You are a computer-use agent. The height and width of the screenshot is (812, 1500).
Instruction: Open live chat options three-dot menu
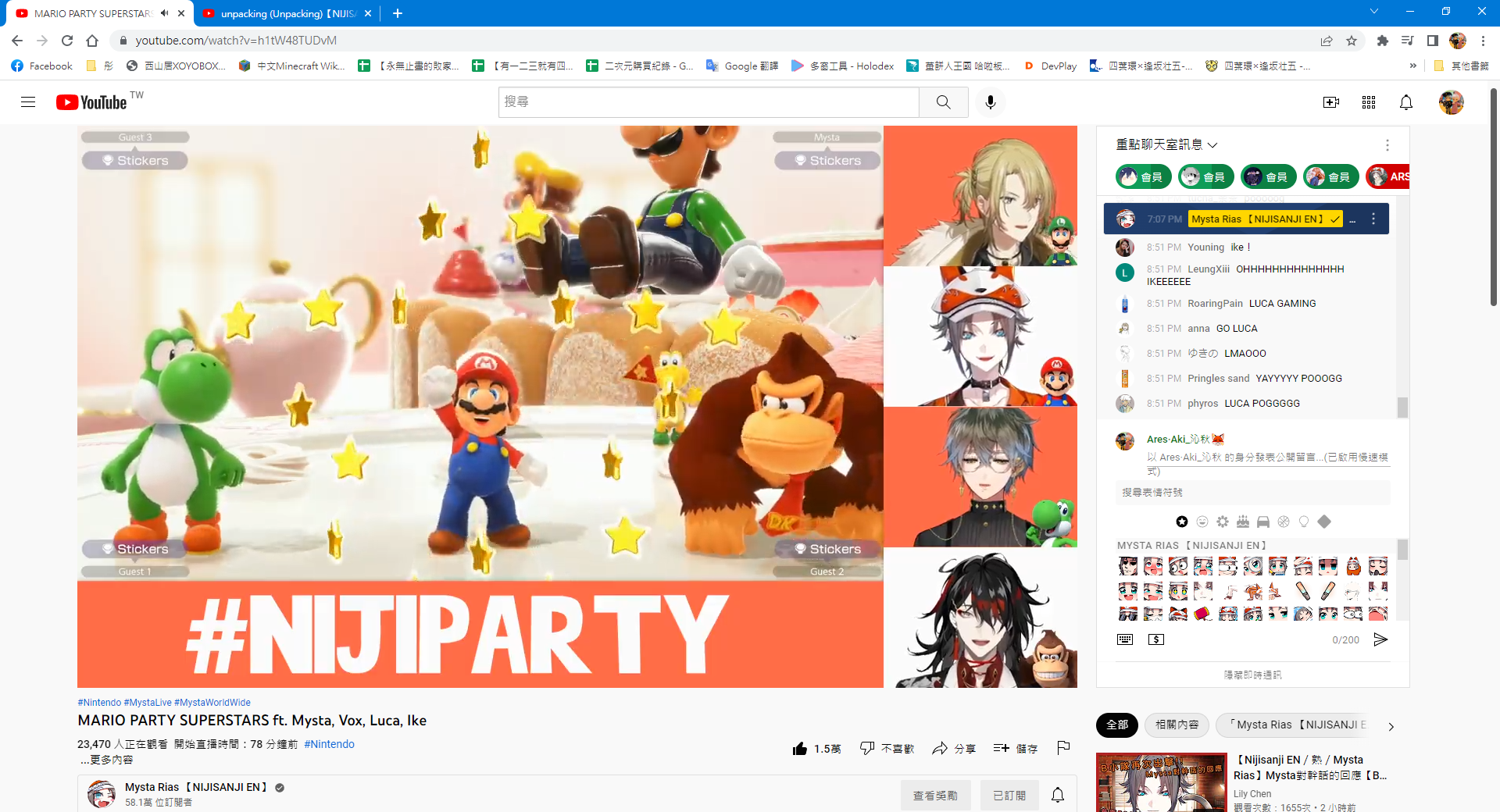pos(1387,145)
